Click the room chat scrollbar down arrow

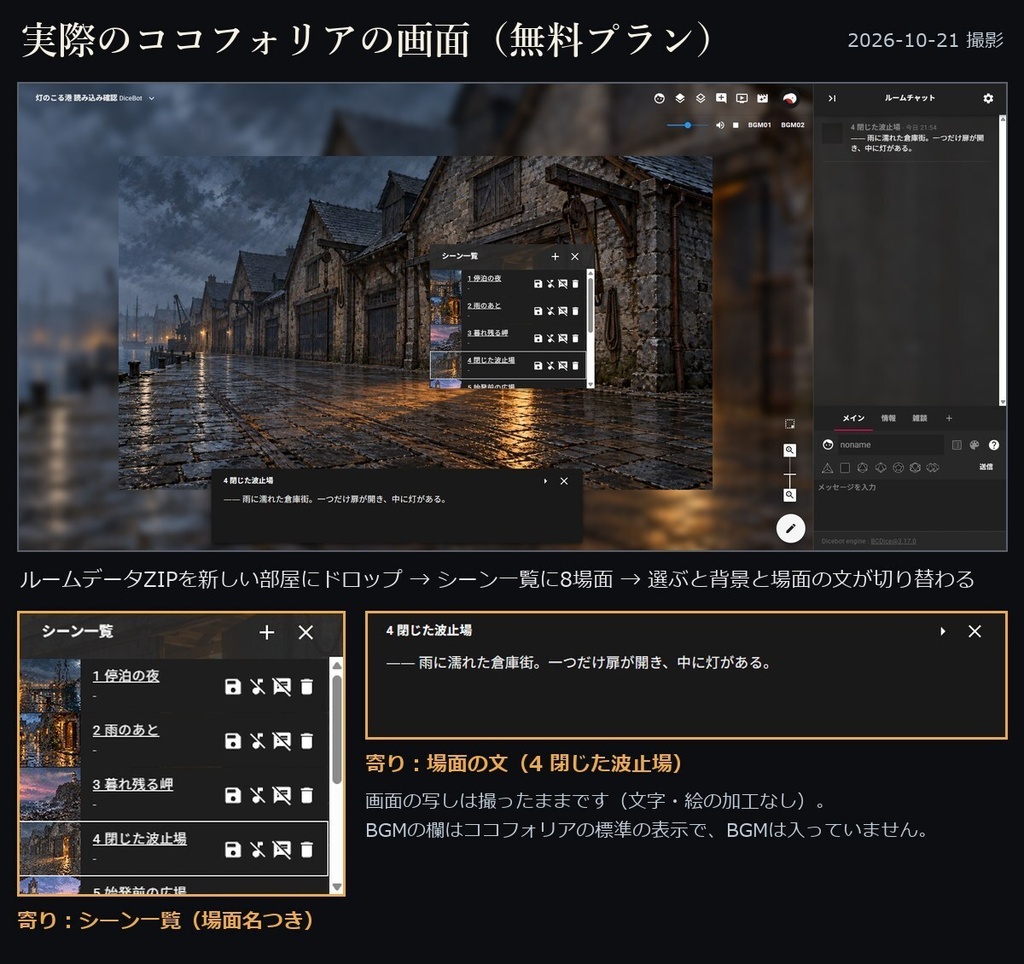click(1002, 402)
